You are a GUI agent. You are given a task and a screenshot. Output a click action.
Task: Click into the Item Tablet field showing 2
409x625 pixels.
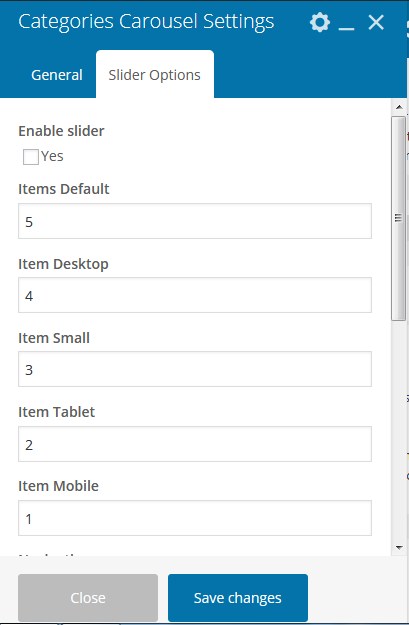(195, 444)
